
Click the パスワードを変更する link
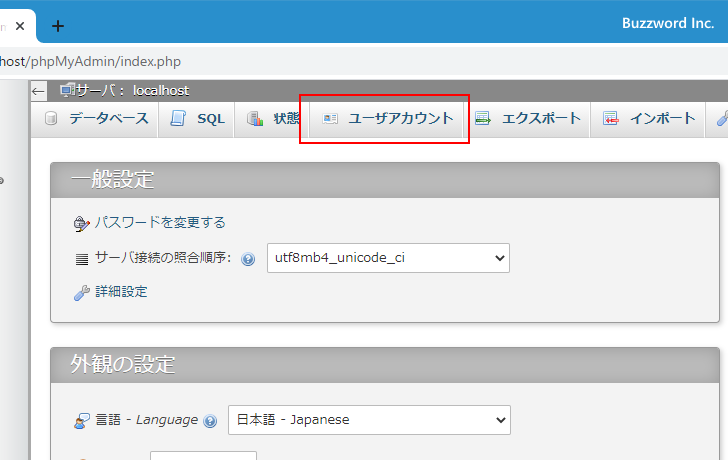tap(160, 223)
